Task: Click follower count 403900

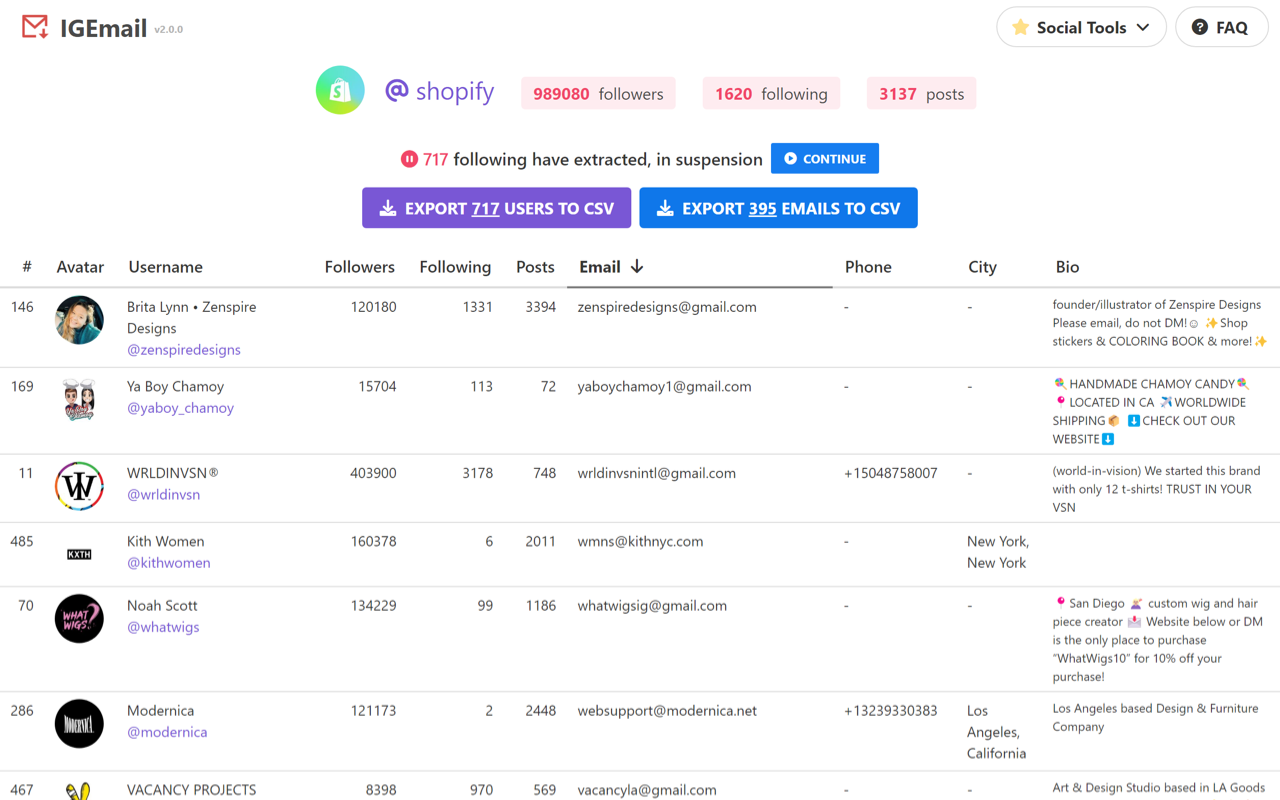Action: [373, 473]
